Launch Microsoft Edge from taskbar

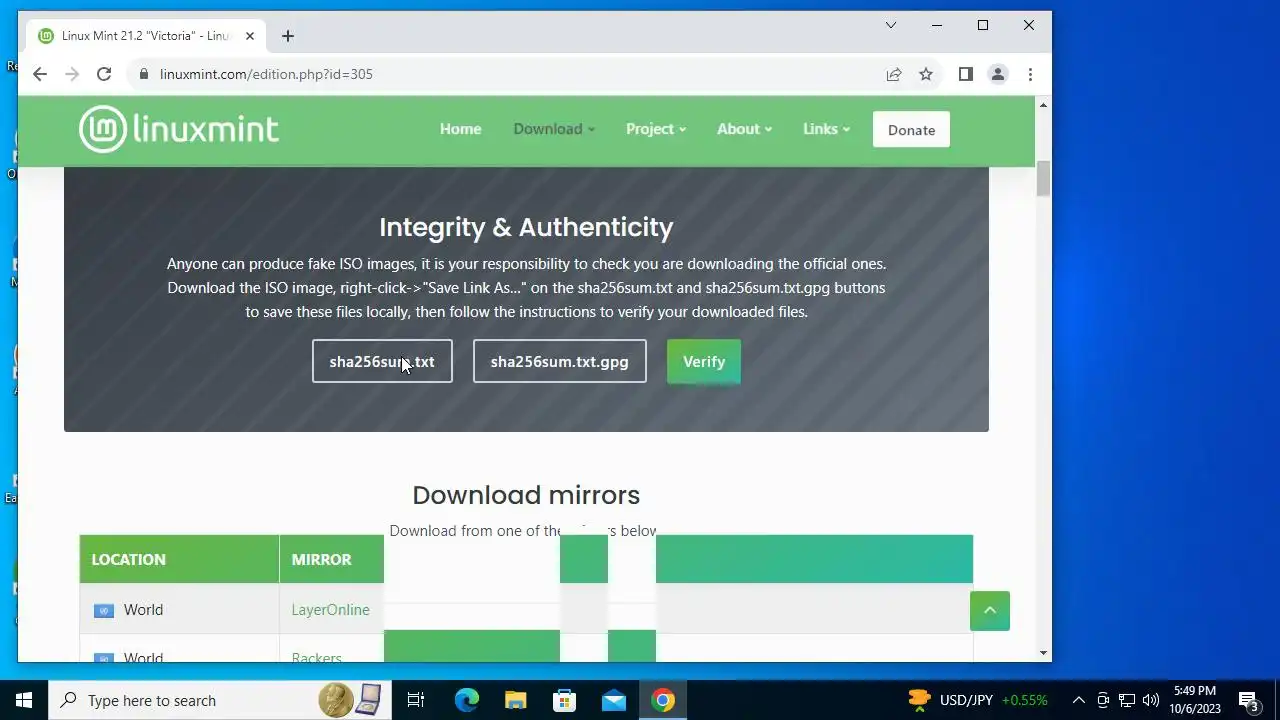tap(467, 700)
